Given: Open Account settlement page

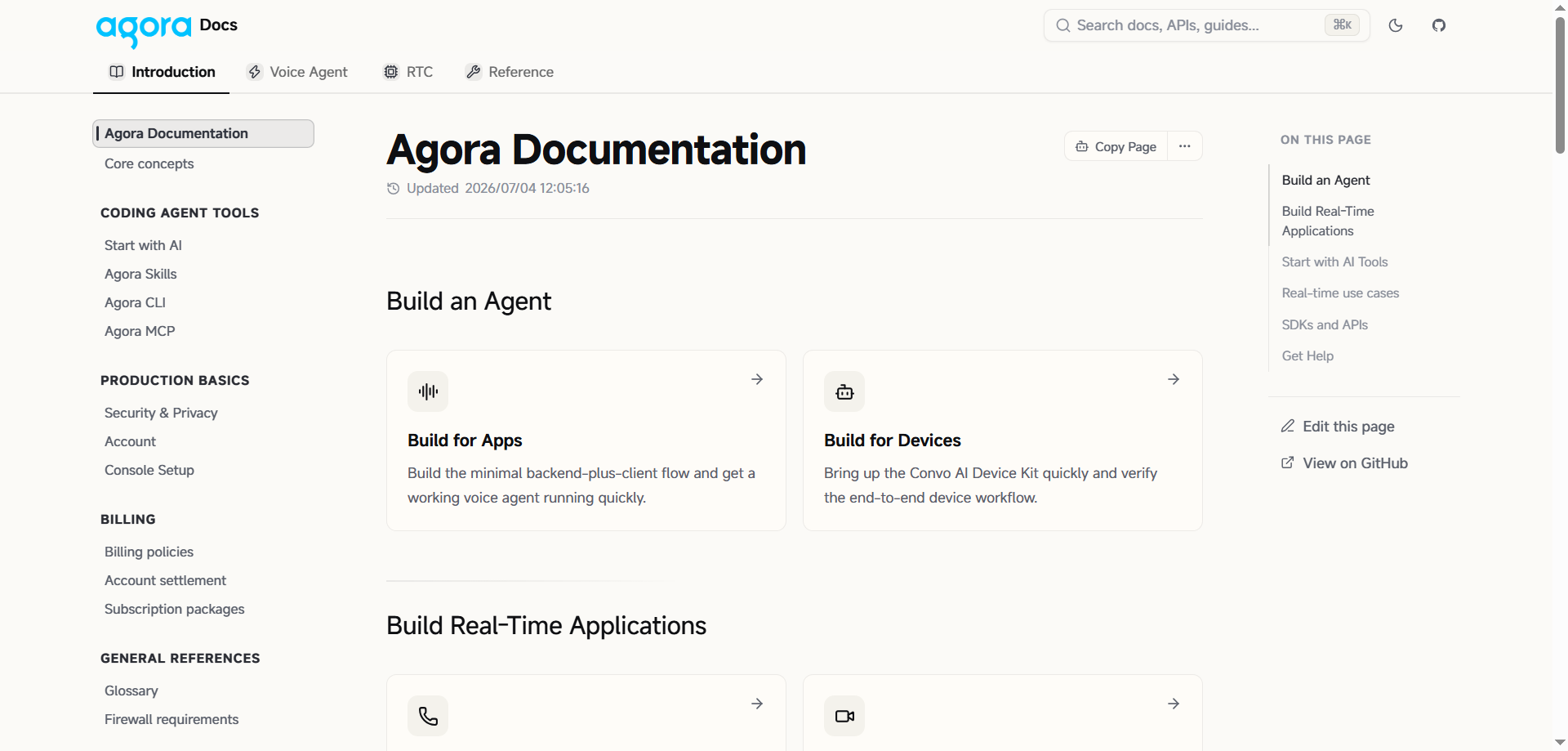Looking at the screenshot, I should pos(165,580).
